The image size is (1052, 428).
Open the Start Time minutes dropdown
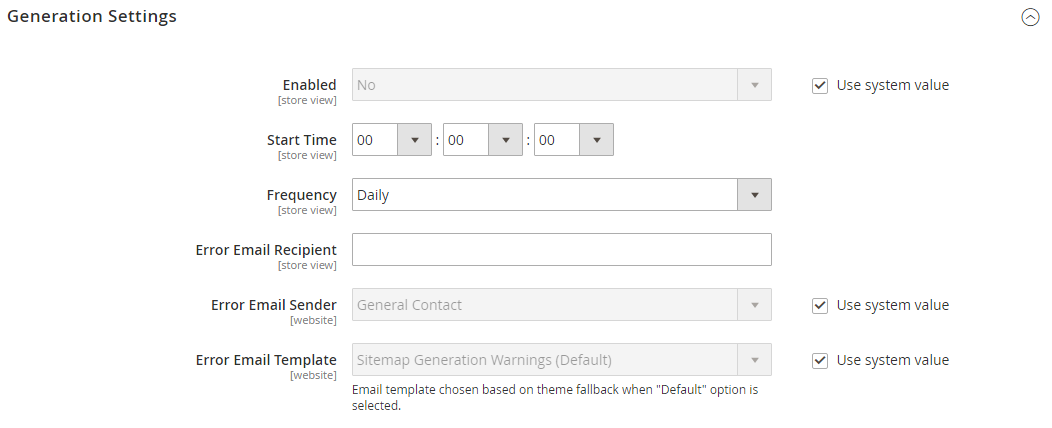pos(482,140)
